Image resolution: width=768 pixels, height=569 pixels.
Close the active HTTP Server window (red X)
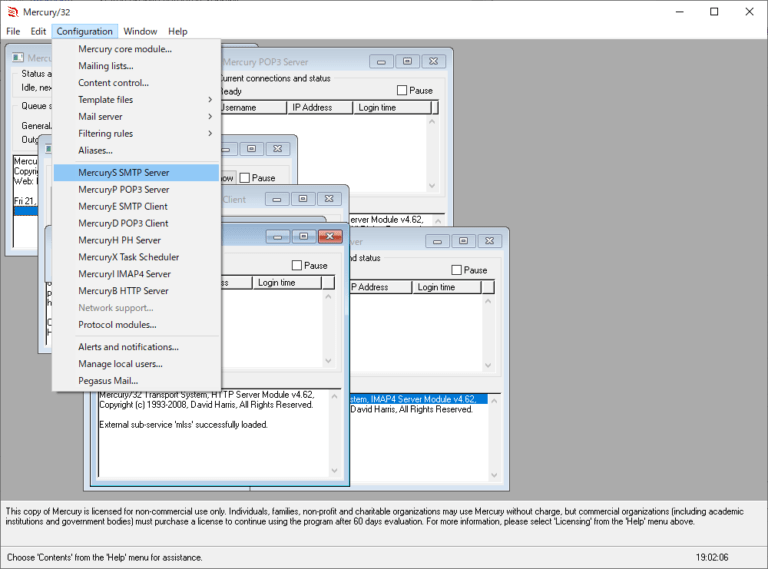(x=330, y=236)
